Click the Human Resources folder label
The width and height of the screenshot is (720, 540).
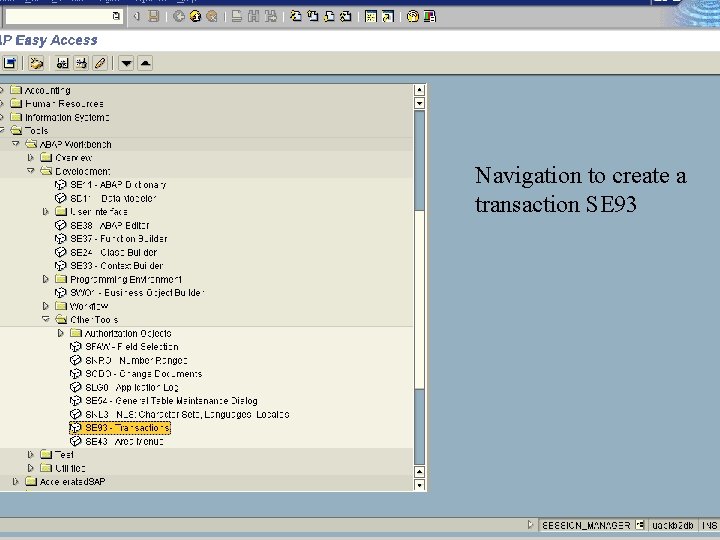tap(64, 104)
